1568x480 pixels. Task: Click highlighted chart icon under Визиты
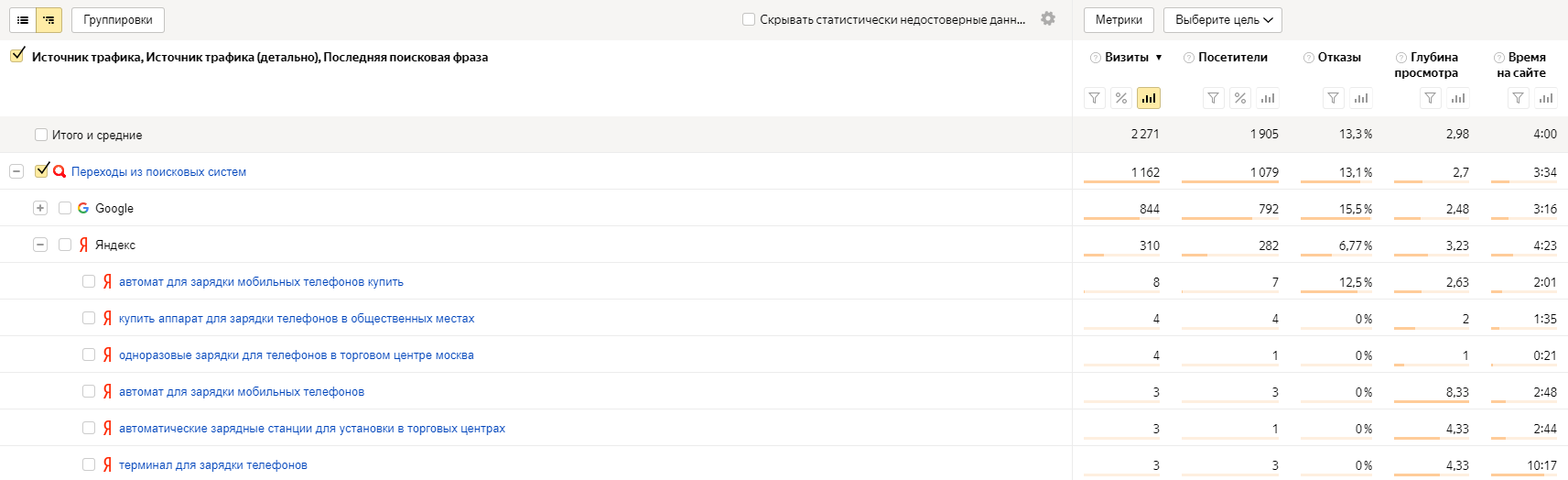(x=1148, y=98)
